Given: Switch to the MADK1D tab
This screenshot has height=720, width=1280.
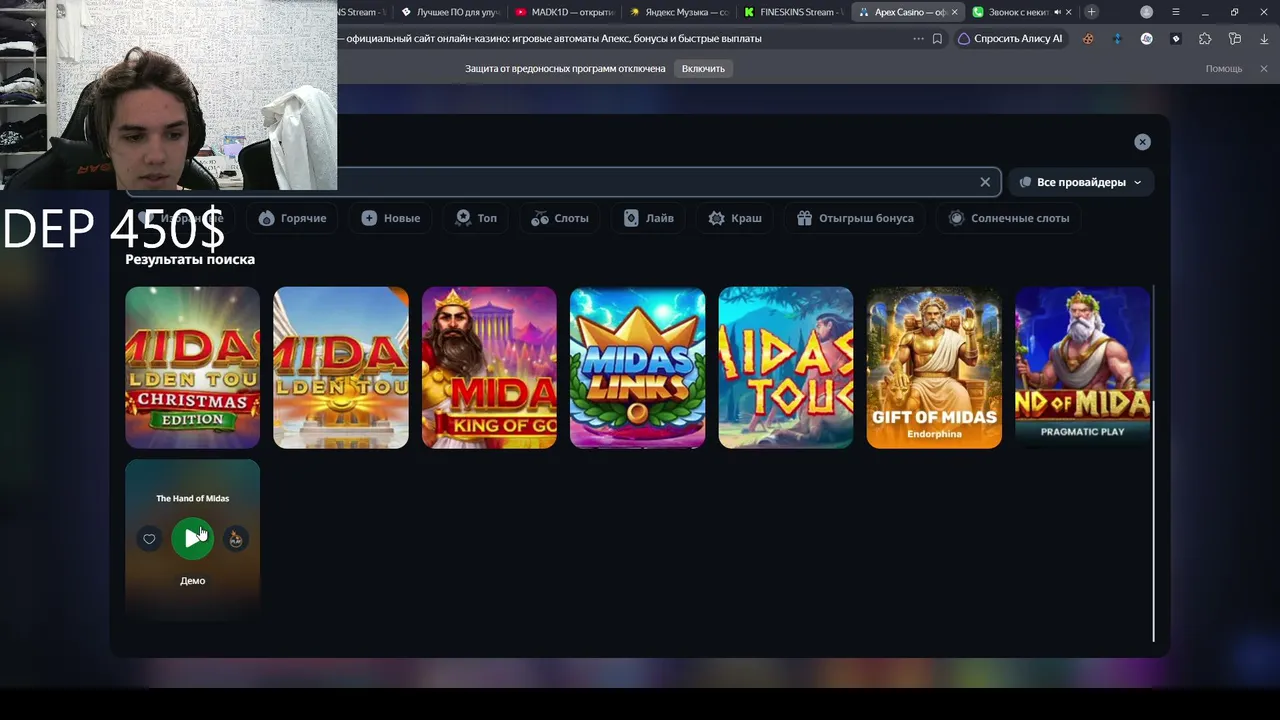Looking at the screenshot, I should 564,12.
